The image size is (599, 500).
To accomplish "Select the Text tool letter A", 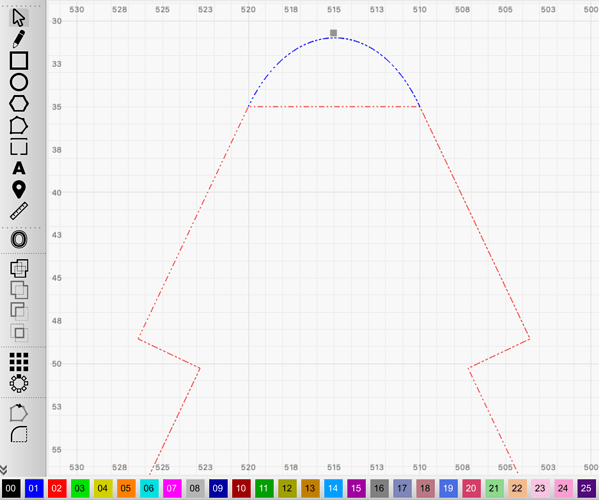I will pyautogui.click(x=19, y=168).
